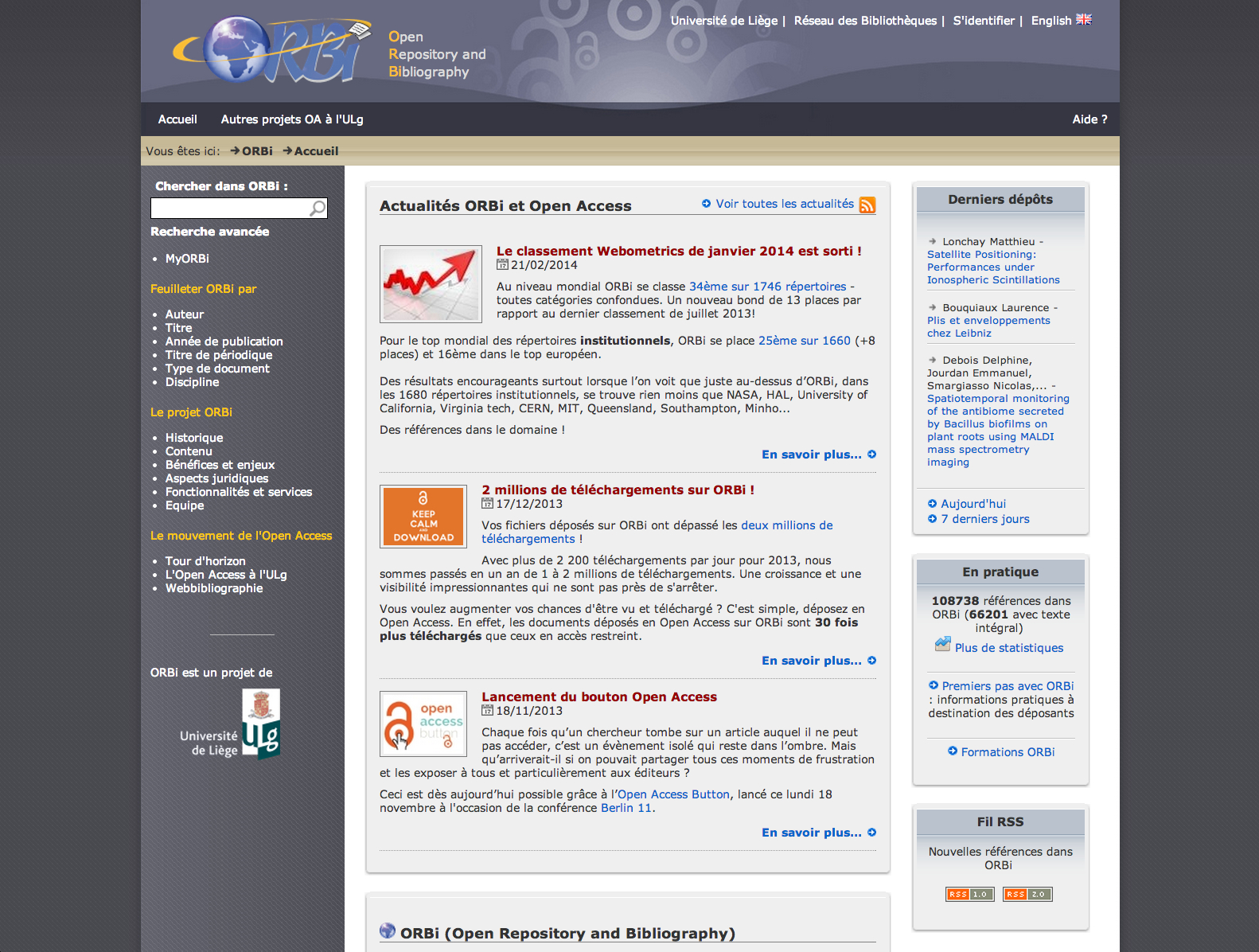Open Autres projets OA à l'ULg menu
This screenshot has width=1259, height=952.
pyautogui.click(x=292, y=119)
